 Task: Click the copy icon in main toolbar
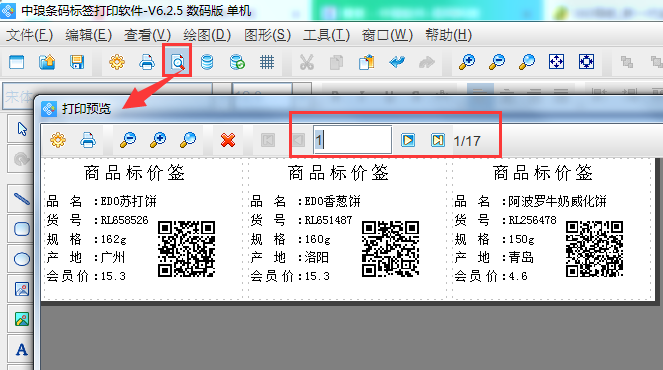click(x=337, y=62)
